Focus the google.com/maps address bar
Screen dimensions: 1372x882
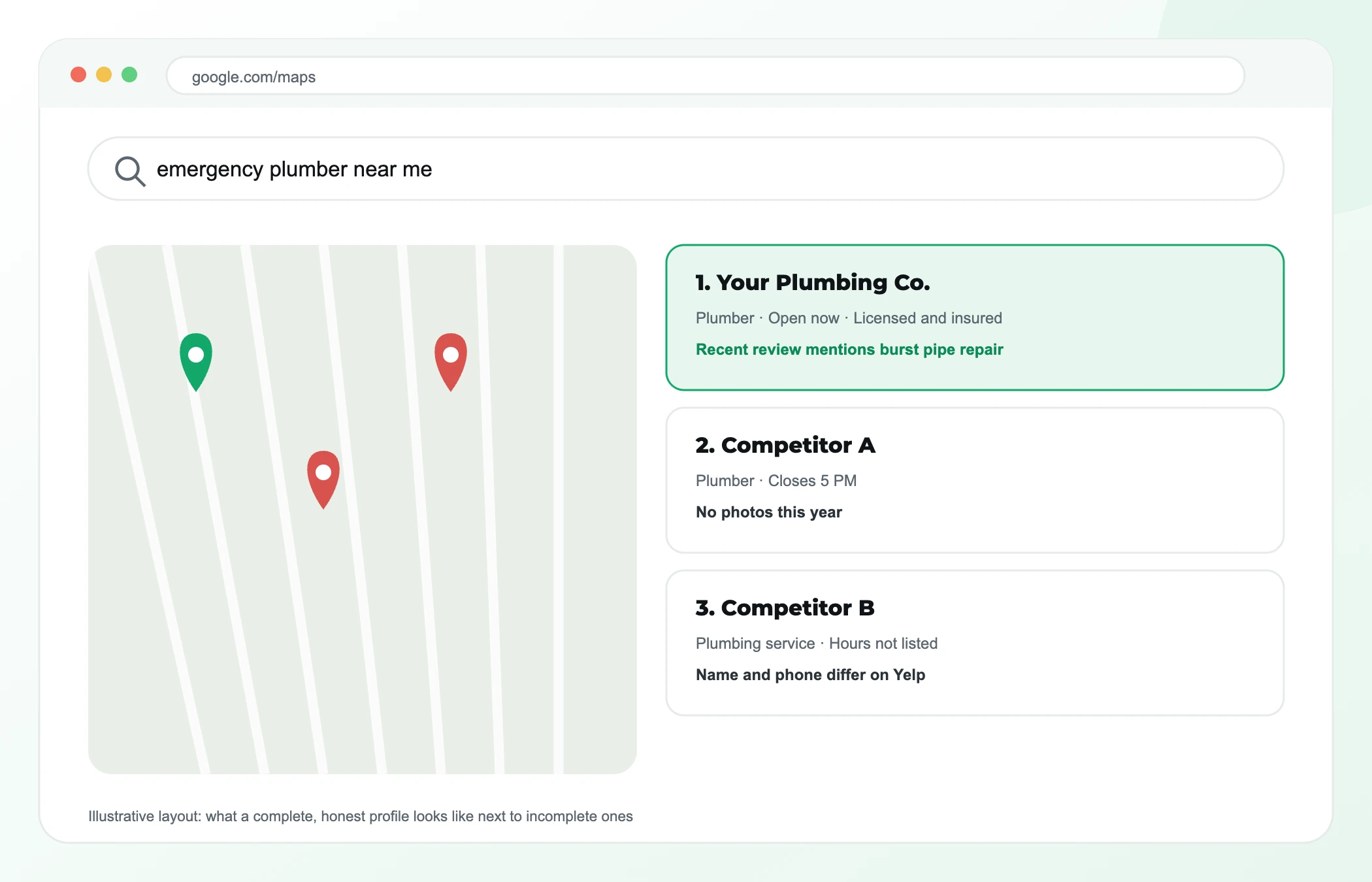pyautogui.click(x=706, y=76)
